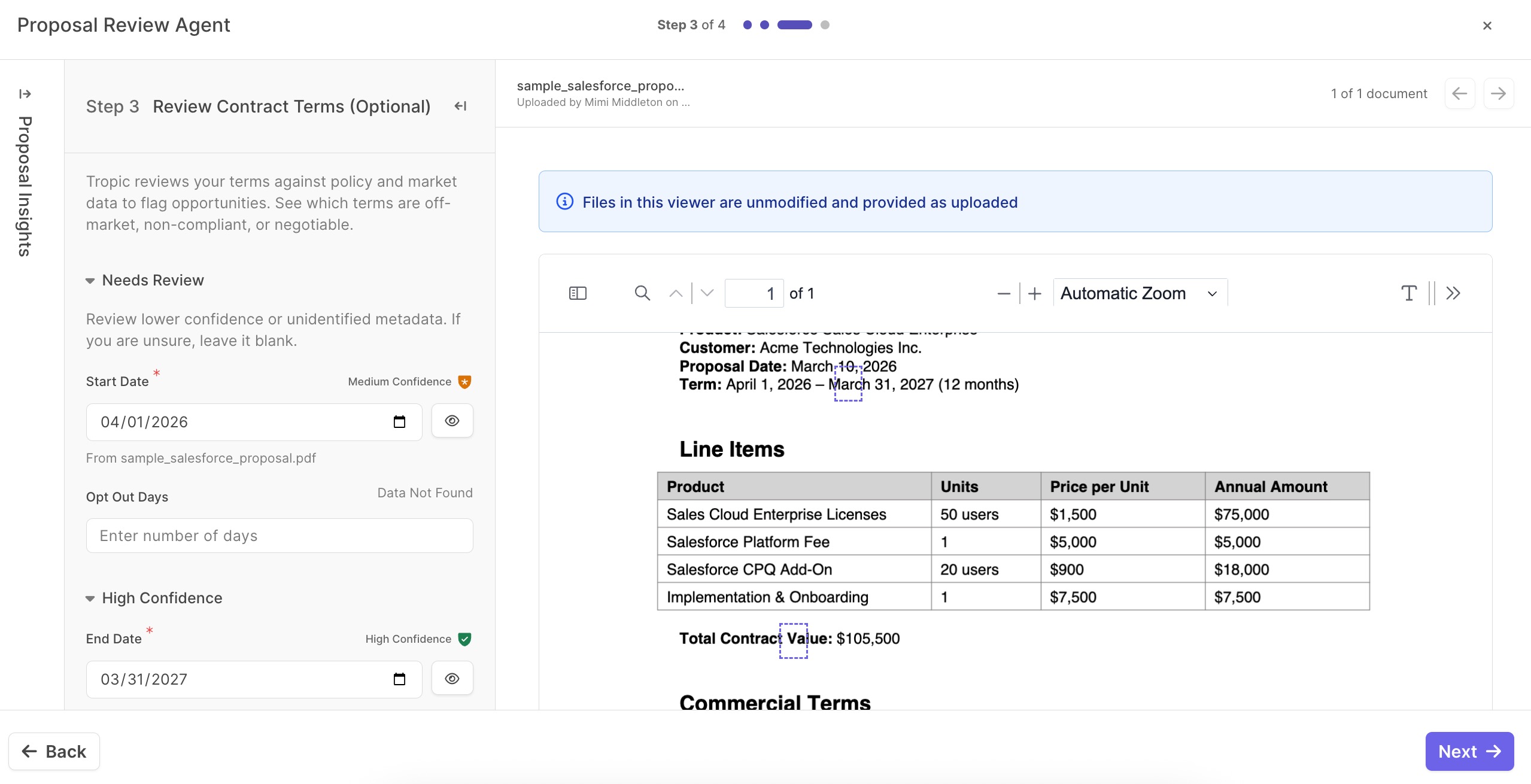Go to previous page arrow in viewer
The width and height of the screenshot is (1531, 784).
676,293
